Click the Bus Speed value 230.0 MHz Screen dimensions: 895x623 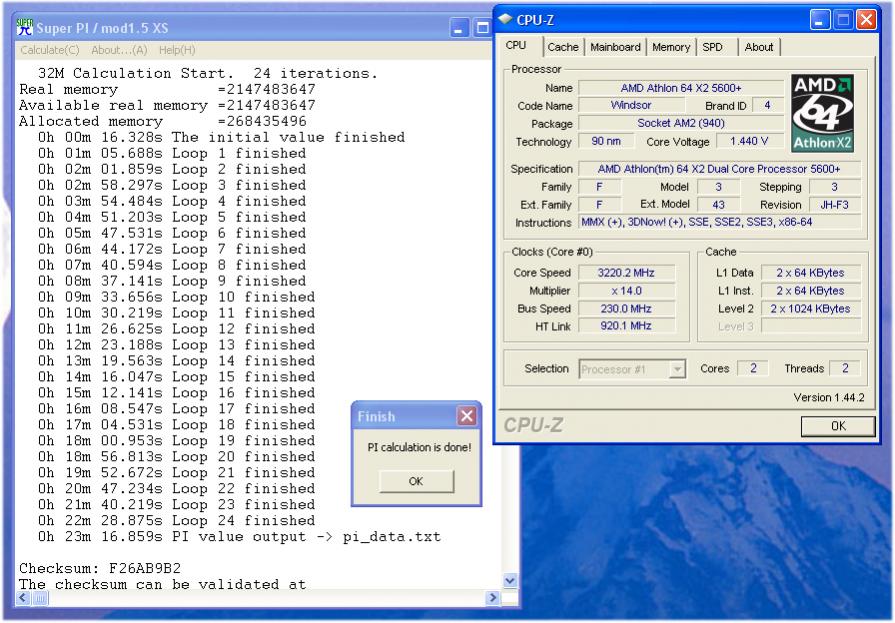(626, 308)
